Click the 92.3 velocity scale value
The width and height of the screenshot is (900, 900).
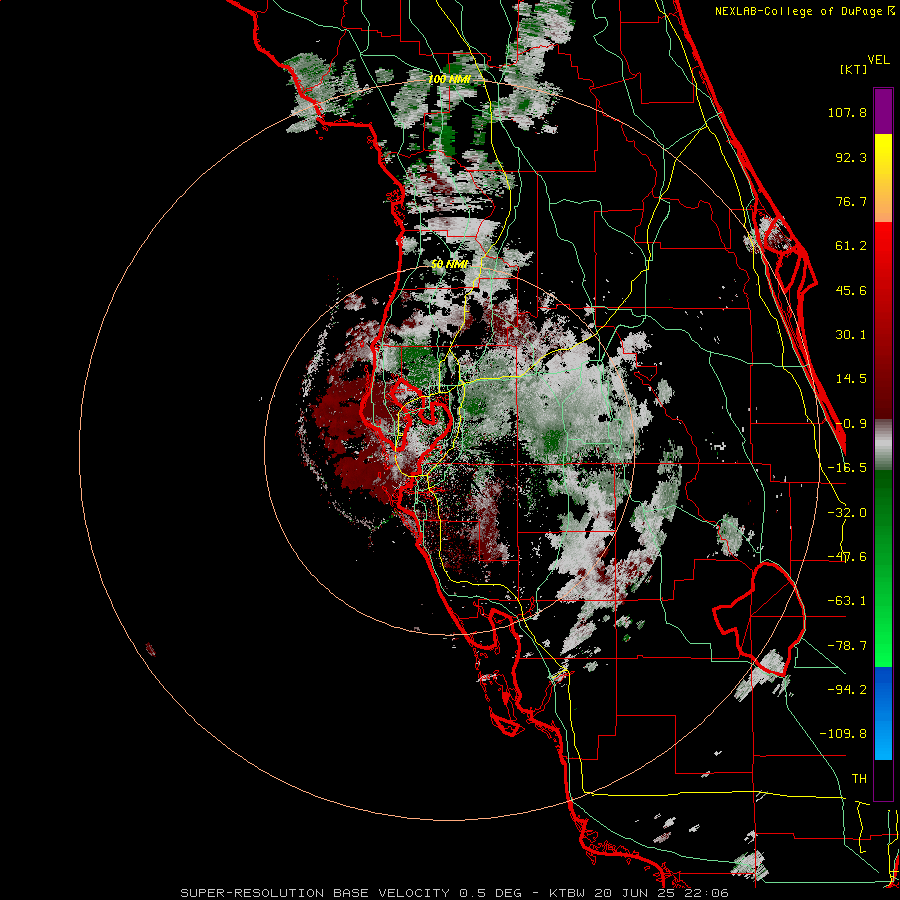pyautogui.click(x=851, y=157)
